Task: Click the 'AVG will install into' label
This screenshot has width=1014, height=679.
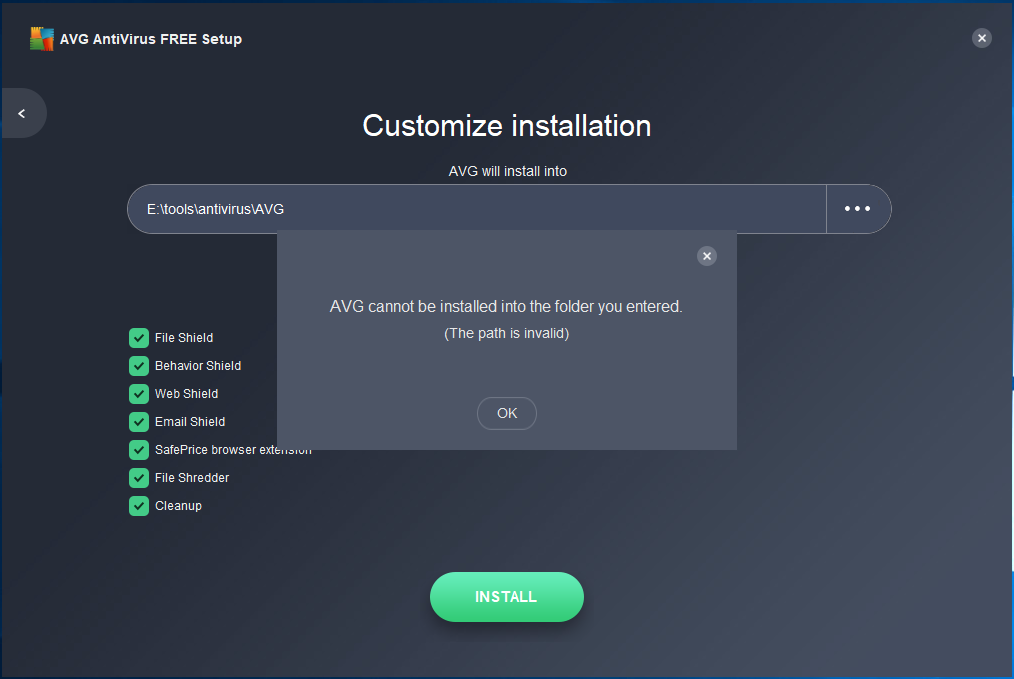Action: point(508,171)
